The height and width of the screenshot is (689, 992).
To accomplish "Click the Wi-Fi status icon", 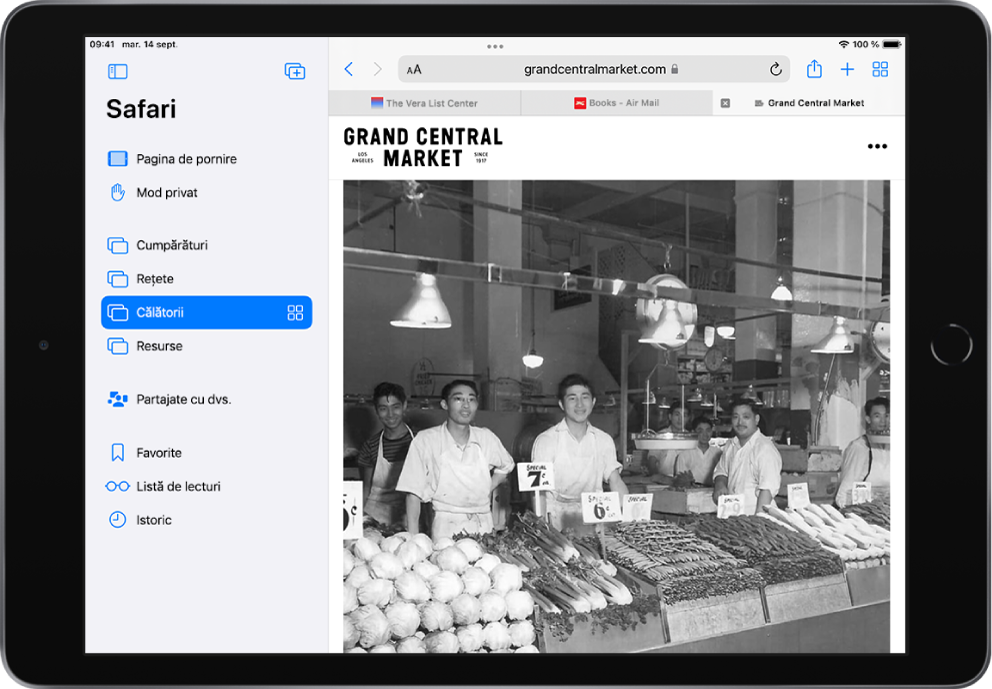I will (843, 44).
